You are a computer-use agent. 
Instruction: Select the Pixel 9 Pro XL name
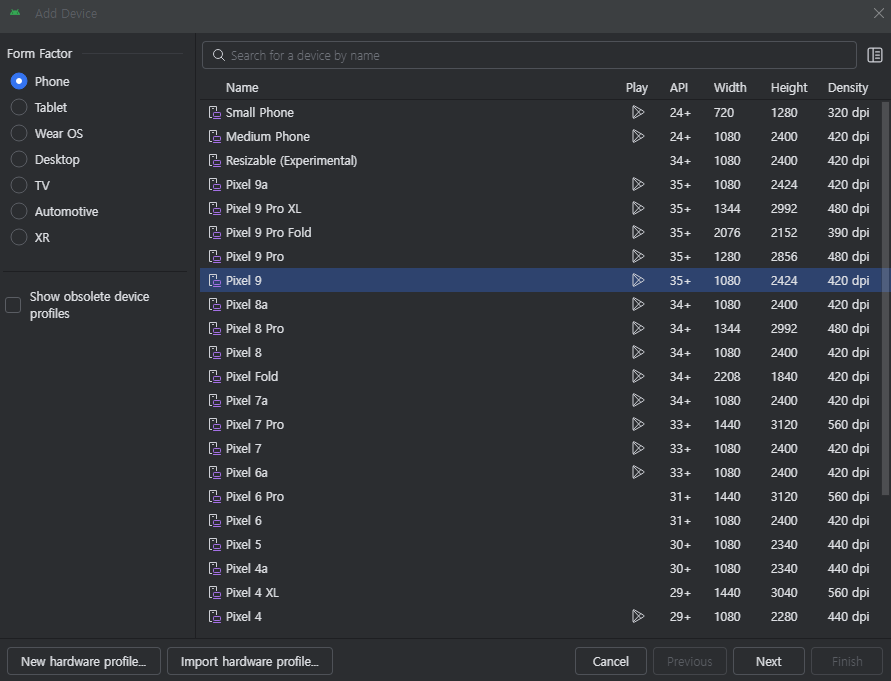click(263, 208)
